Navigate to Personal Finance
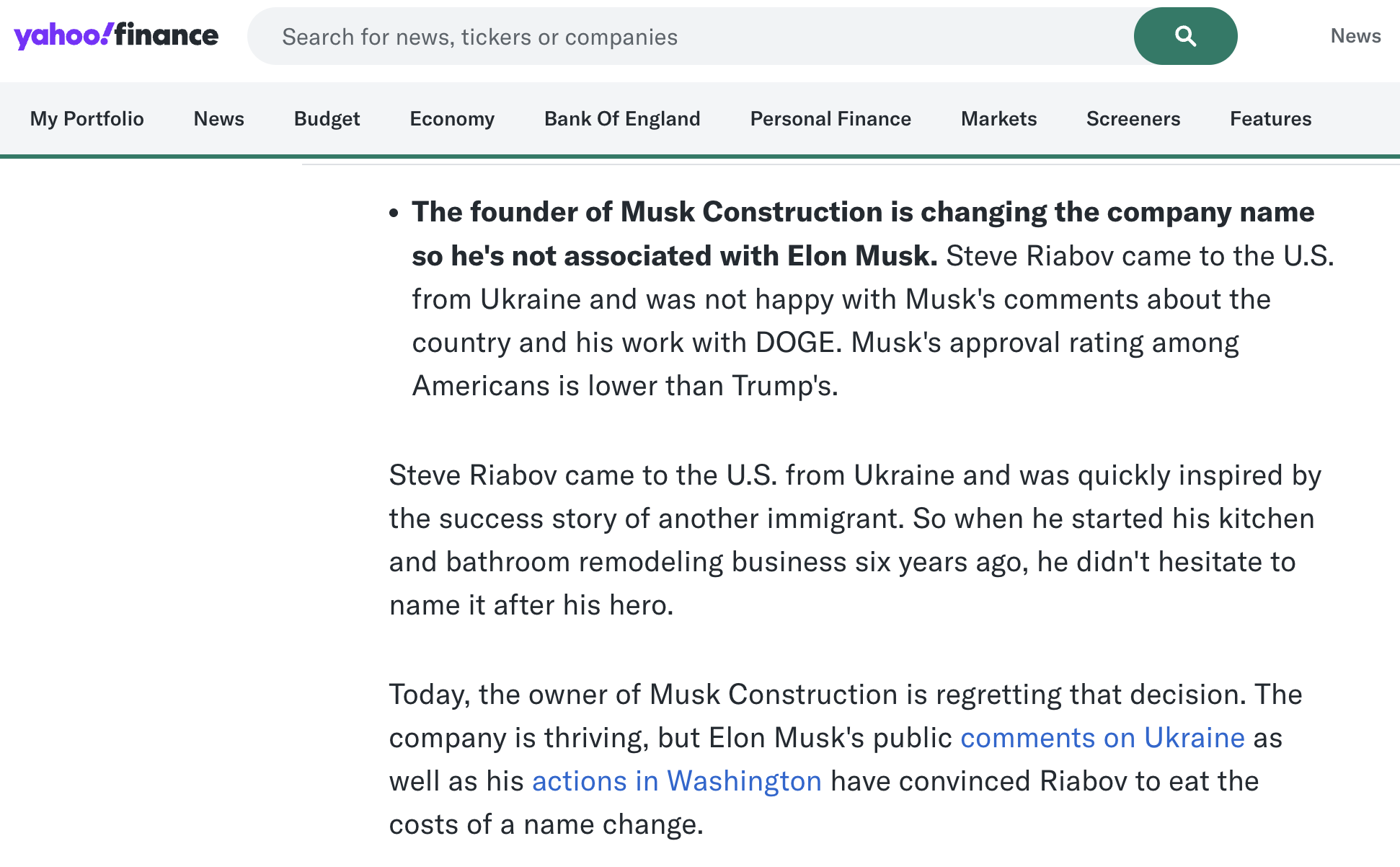Viewport: 1400px width, 867px height. pyautogui.click(x=830, y=119)
